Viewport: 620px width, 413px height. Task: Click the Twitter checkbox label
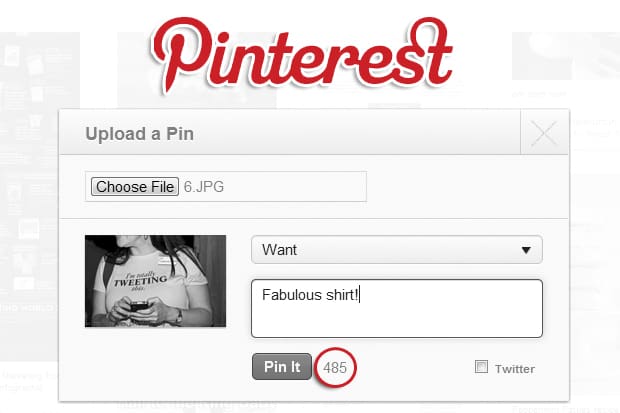[514, 369]
